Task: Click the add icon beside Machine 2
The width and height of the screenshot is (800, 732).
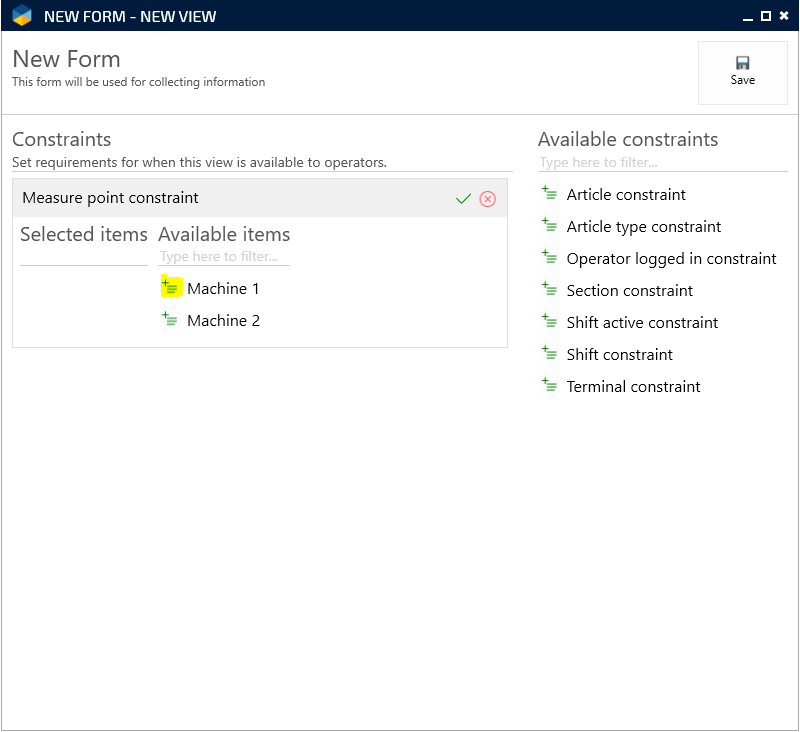Action: coord(170,320)
